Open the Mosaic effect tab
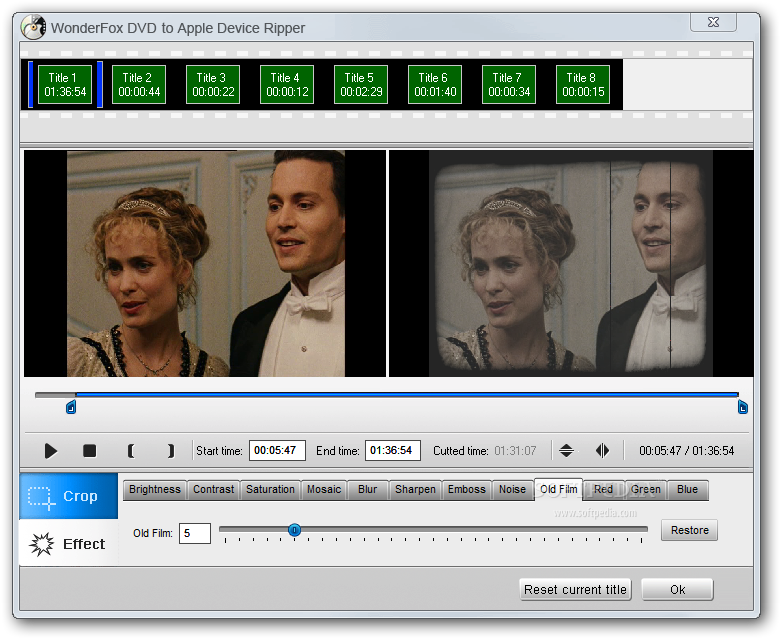781x639 pixels. (324, 490)
